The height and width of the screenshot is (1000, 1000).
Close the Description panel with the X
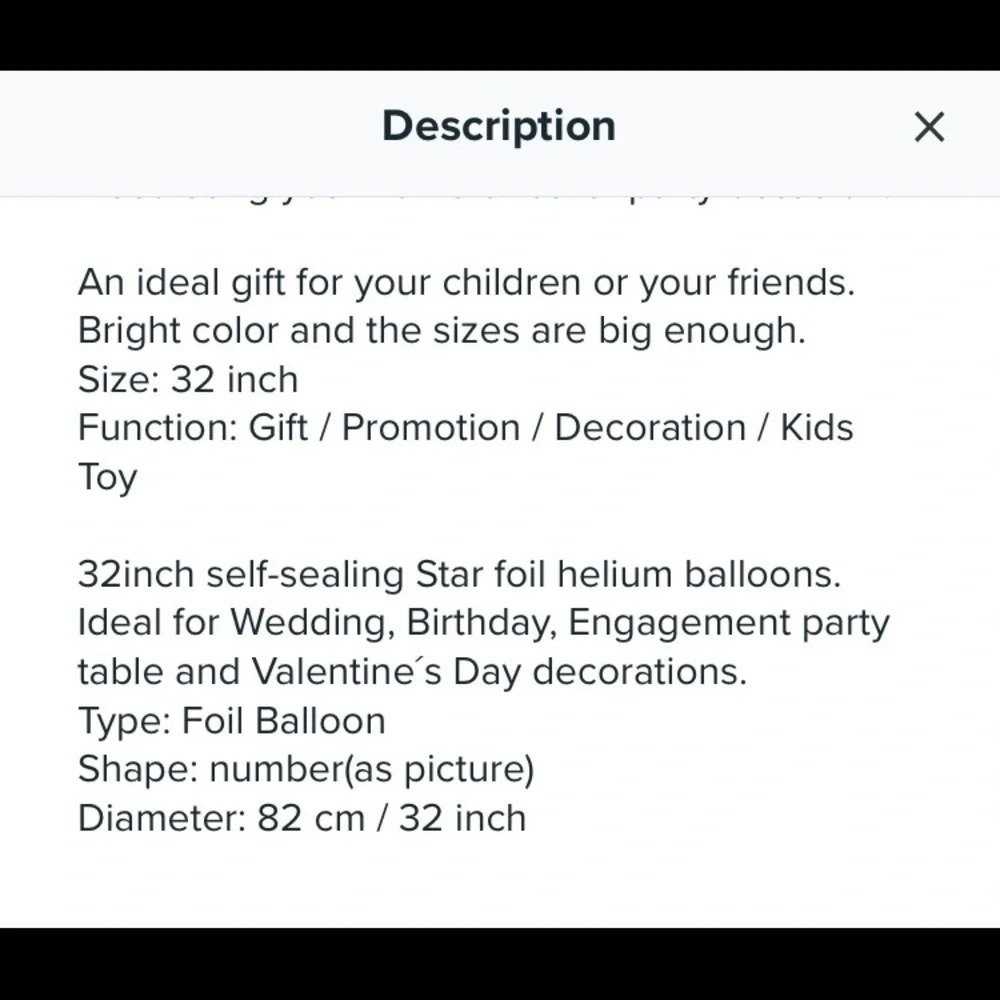pos(929,127)
